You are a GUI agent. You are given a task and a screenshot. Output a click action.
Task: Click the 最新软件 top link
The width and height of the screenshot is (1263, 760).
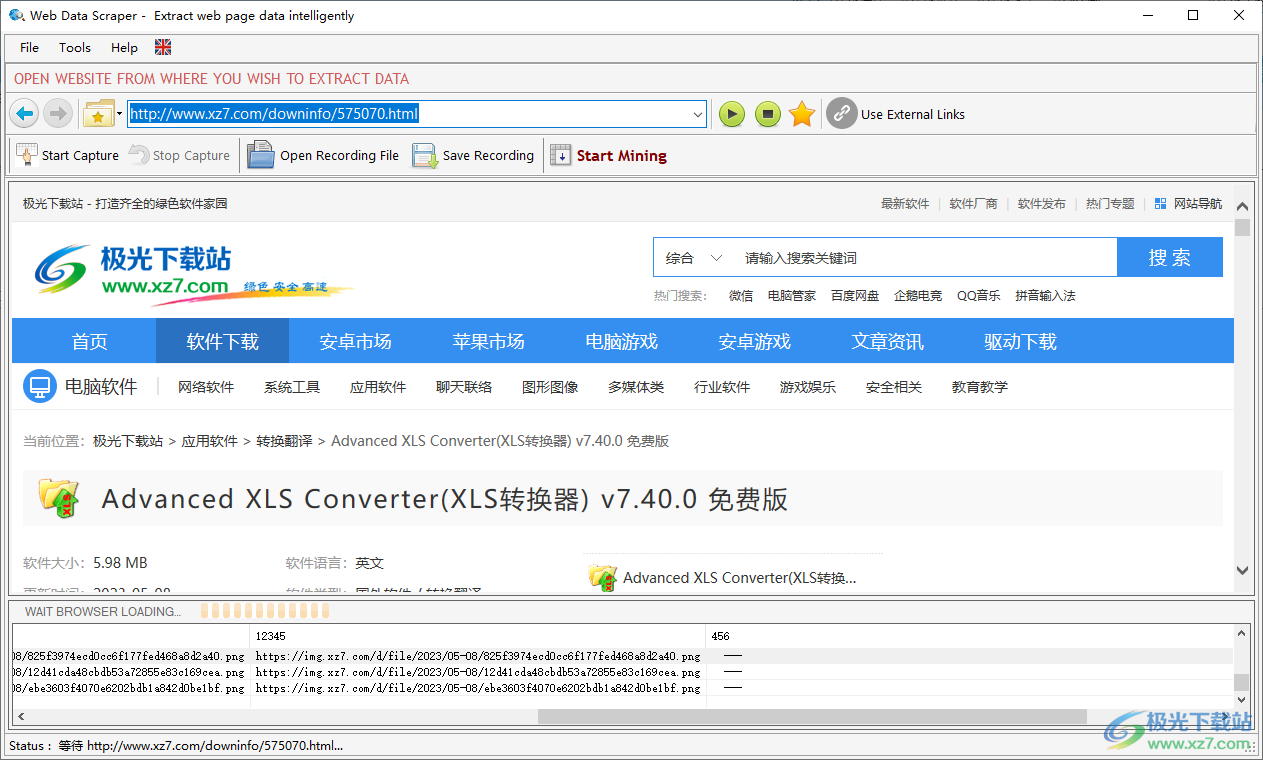(x=905, y=203)
